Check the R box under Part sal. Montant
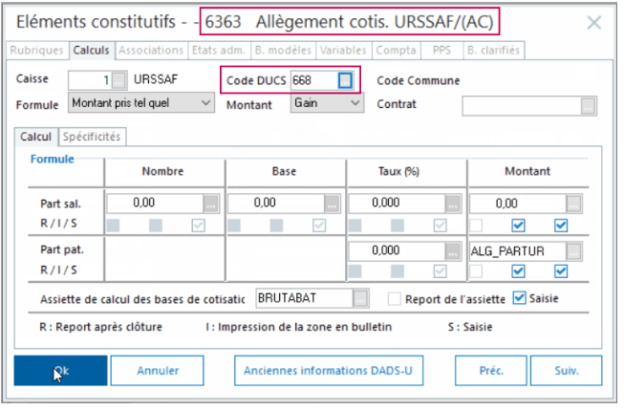 click(x=476, y=226)
